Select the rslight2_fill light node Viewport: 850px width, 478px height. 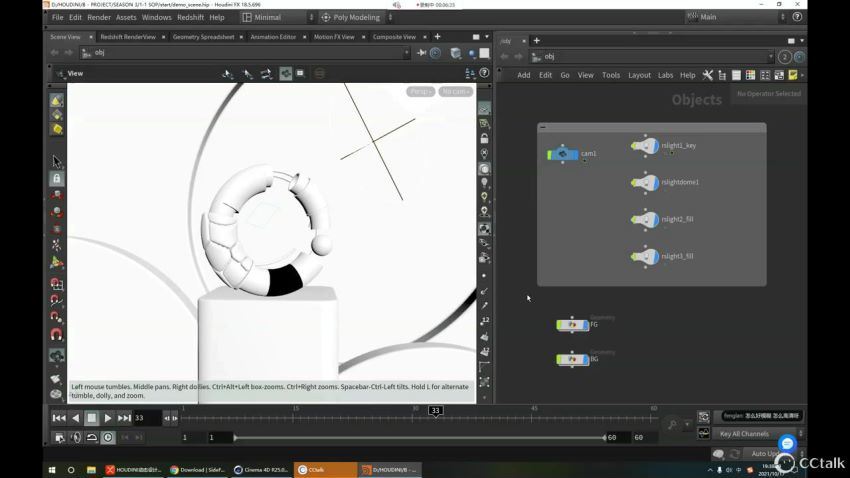coord(645,219)
